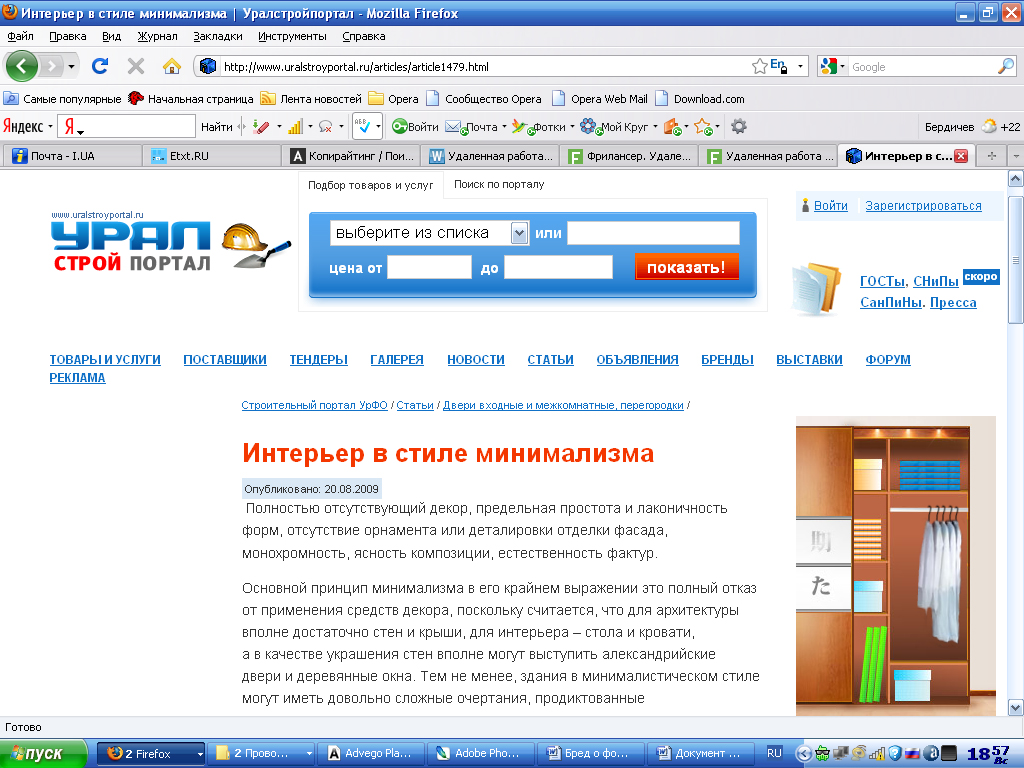
Task: Click inside the 'цена от' input field
Action: click(x=430, y=267)
